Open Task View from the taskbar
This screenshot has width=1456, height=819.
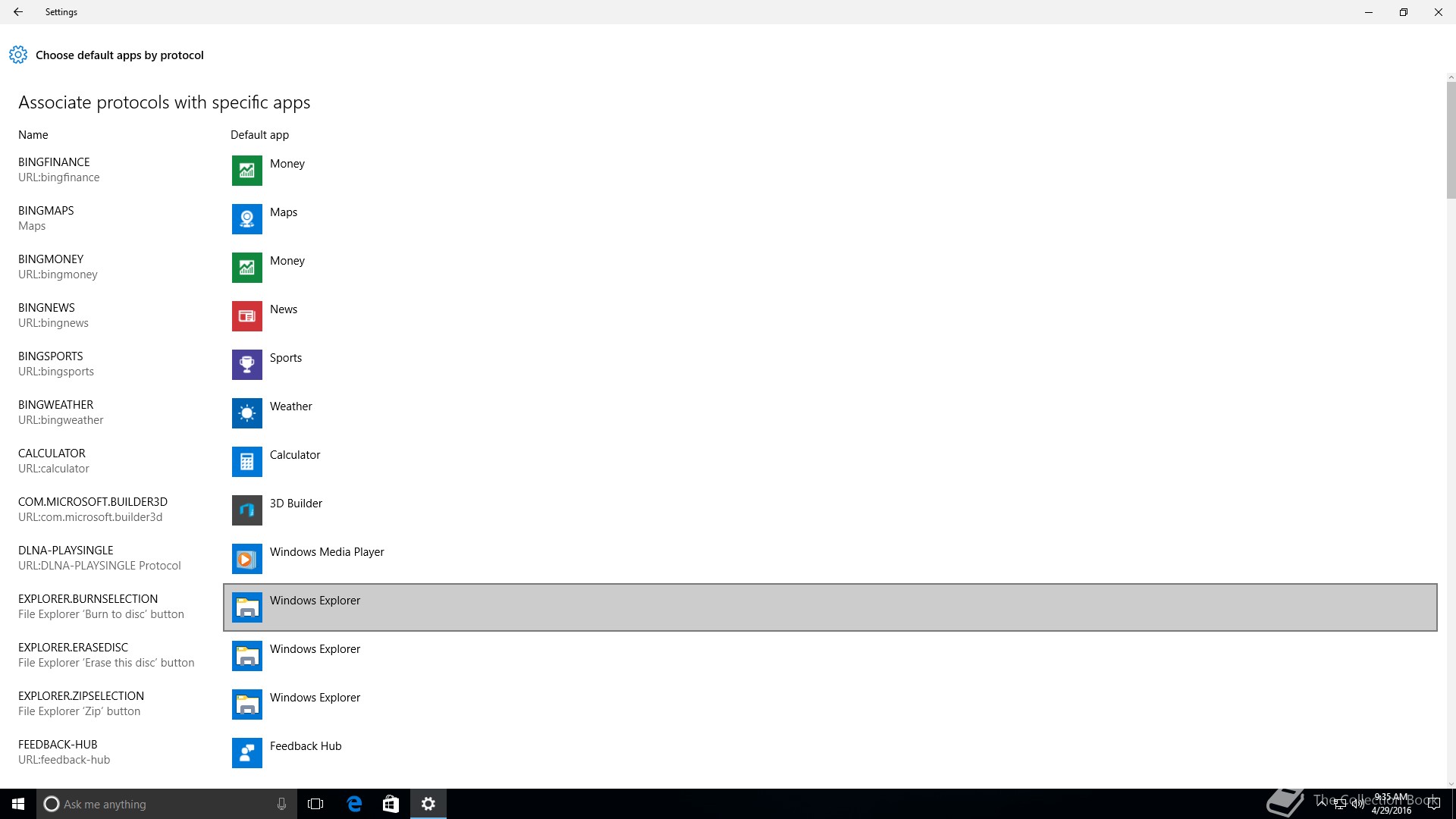tap(315, 804)
